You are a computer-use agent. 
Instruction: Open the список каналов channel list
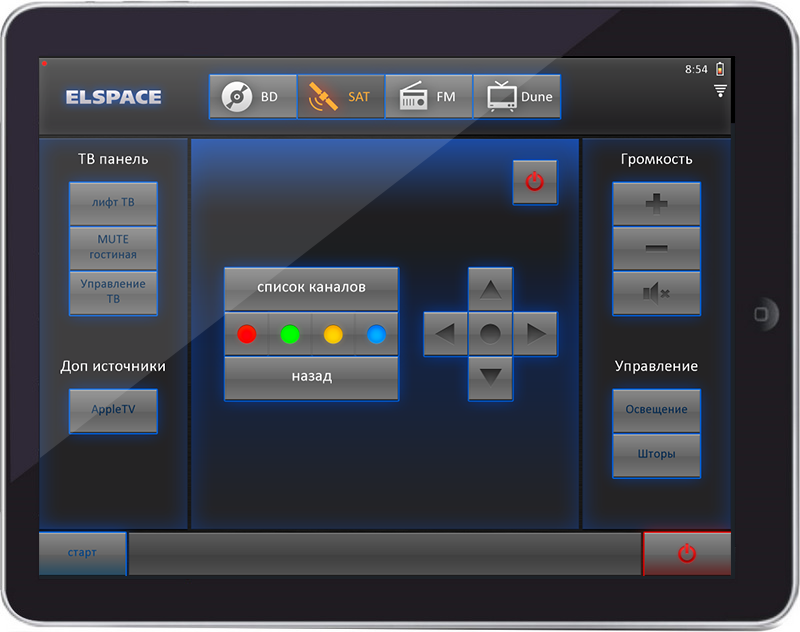click(x=311, y=288)
